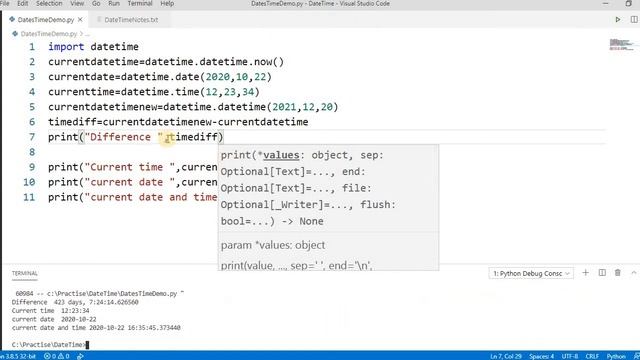Click the "values" parameter in the signature hint
The image size is (640, 360).
pyautogui.click(x=281, y=155)
